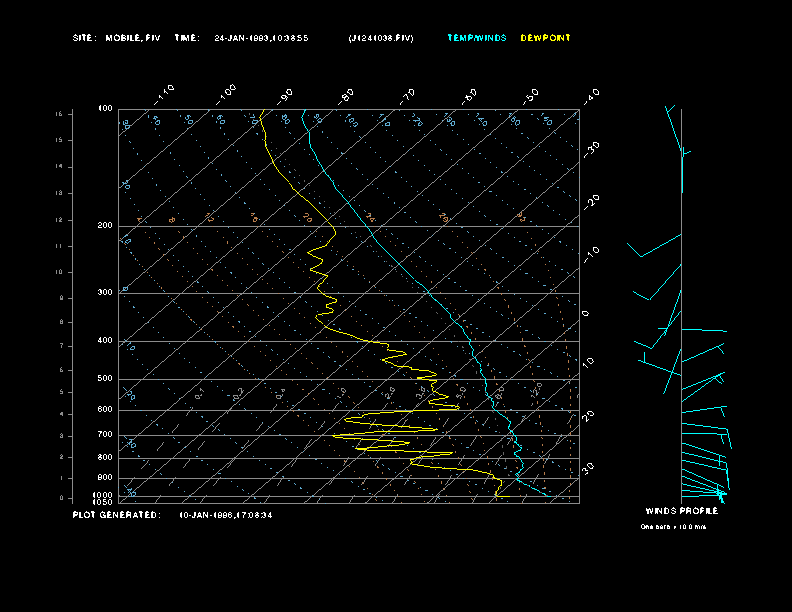The image size is (792, 612).
Task: Click the 8 km altitude scale label
Action: (x=62, y=322)
